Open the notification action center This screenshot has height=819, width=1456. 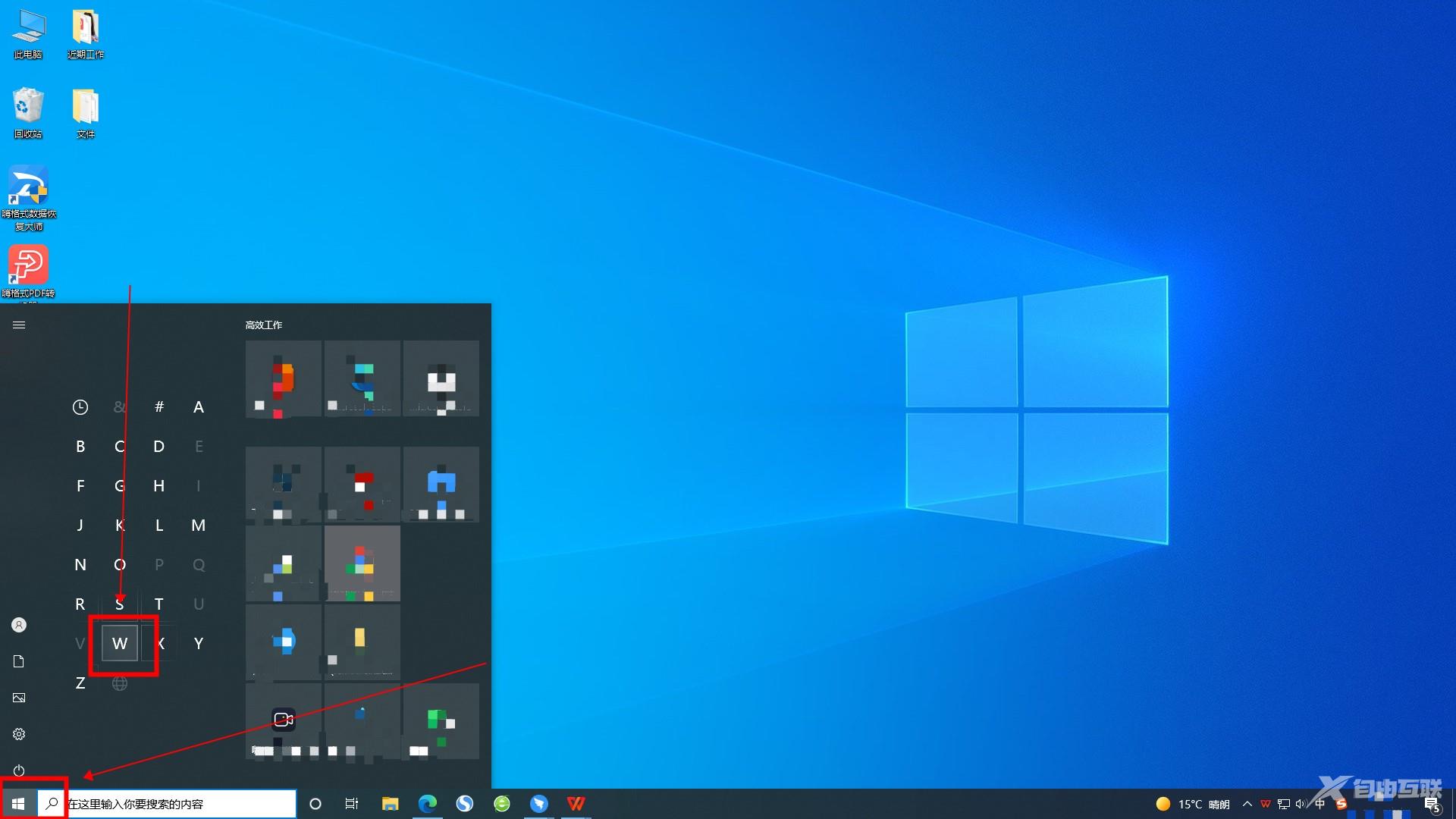[x=1431, y=804]
